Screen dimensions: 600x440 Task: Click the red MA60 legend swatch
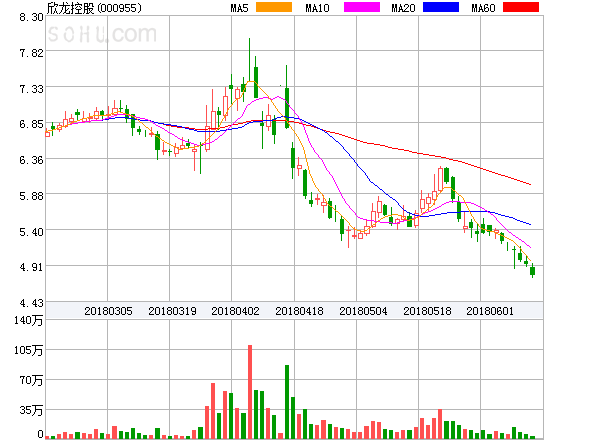pyautogui.click(x=521, y=7)
